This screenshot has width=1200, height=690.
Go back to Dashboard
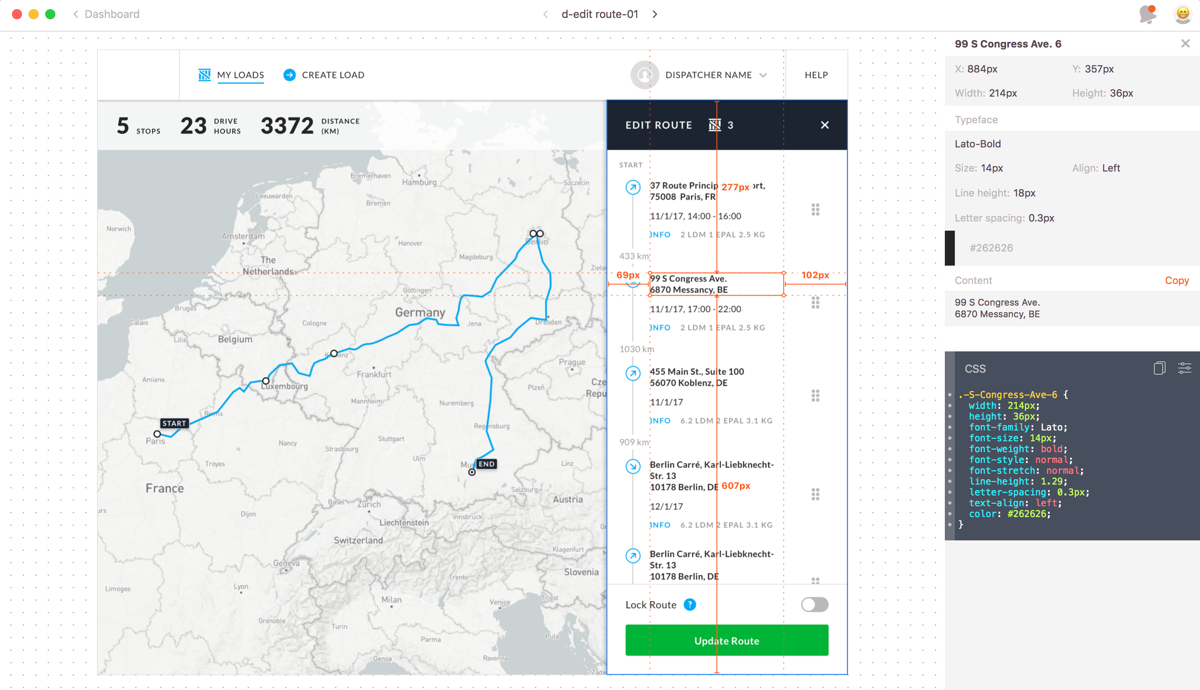tap(105, 14)
